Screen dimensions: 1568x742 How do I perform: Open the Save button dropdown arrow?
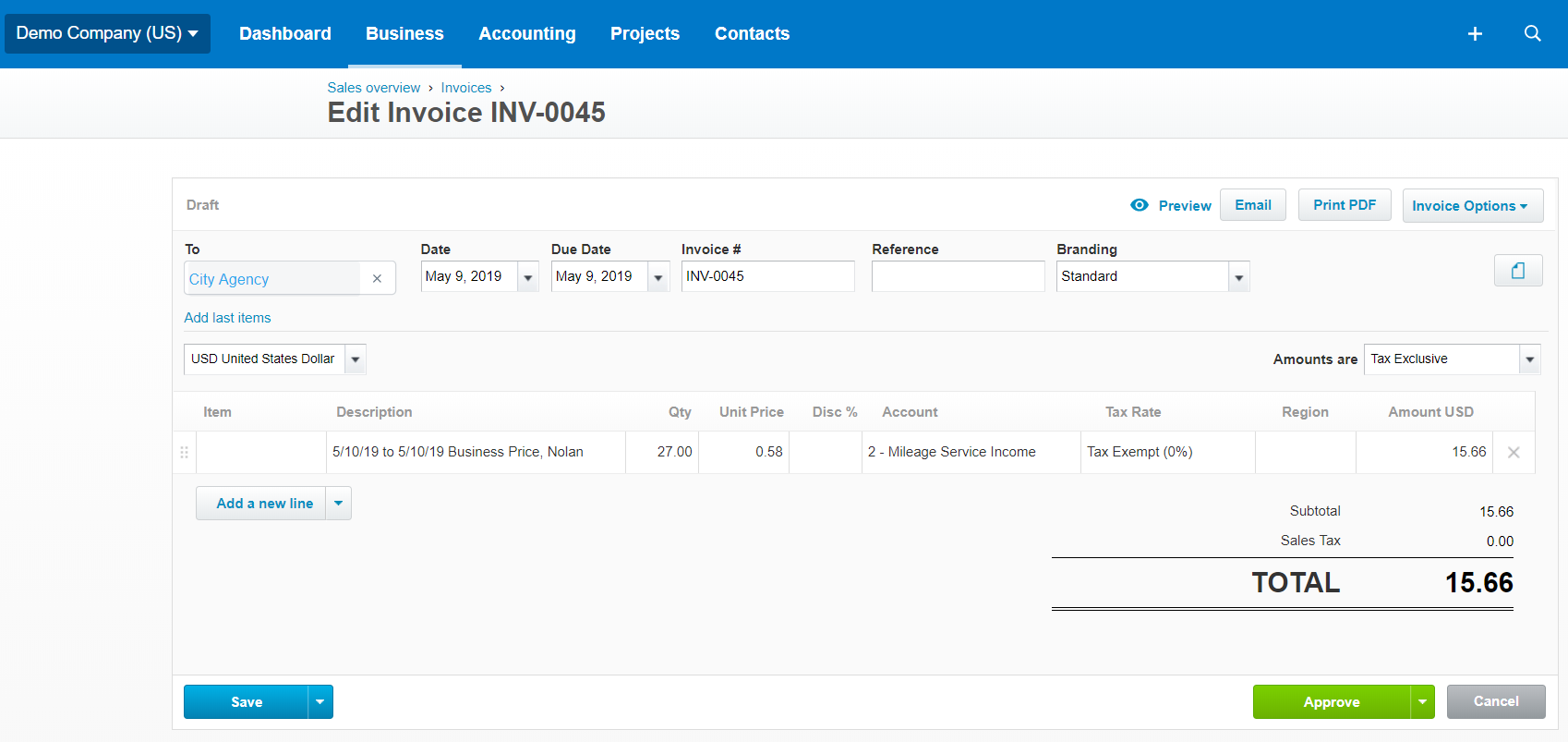coord(320,702)
